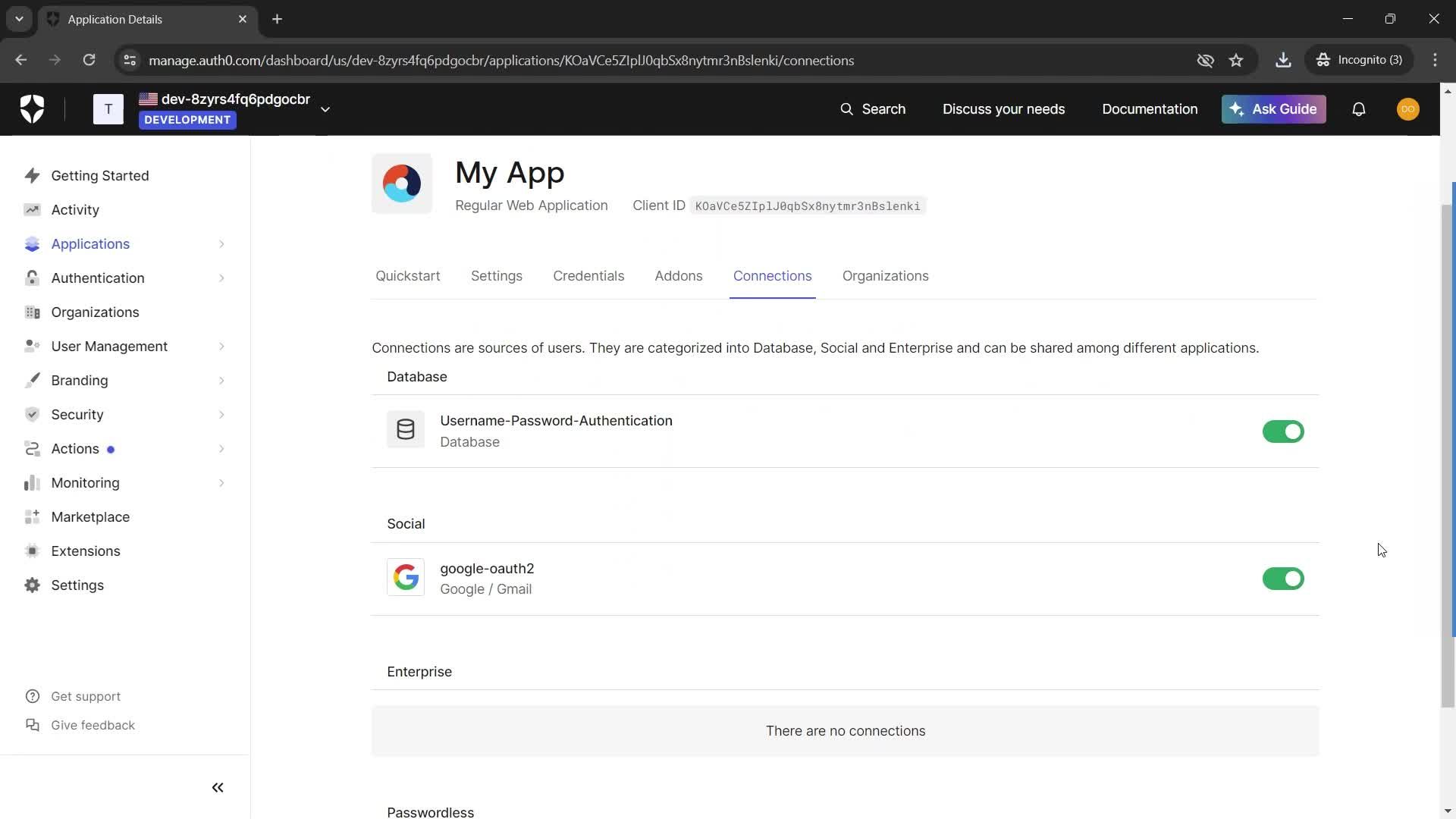Screen dimensions: 1456x819
Task: Click the Security shield check icon
Action: [32, 415]
